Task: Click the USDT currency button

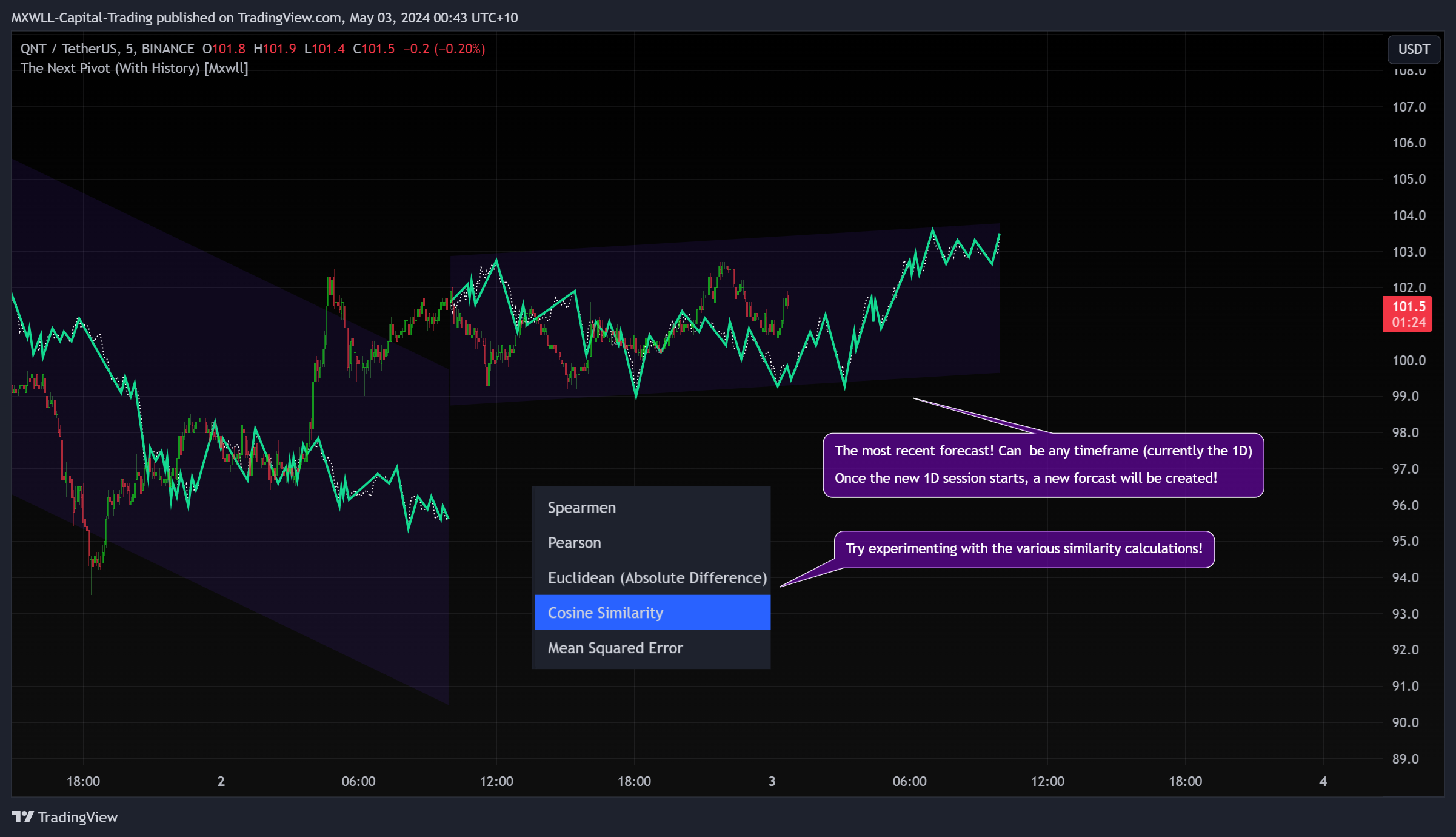Action: point(1414,50)
